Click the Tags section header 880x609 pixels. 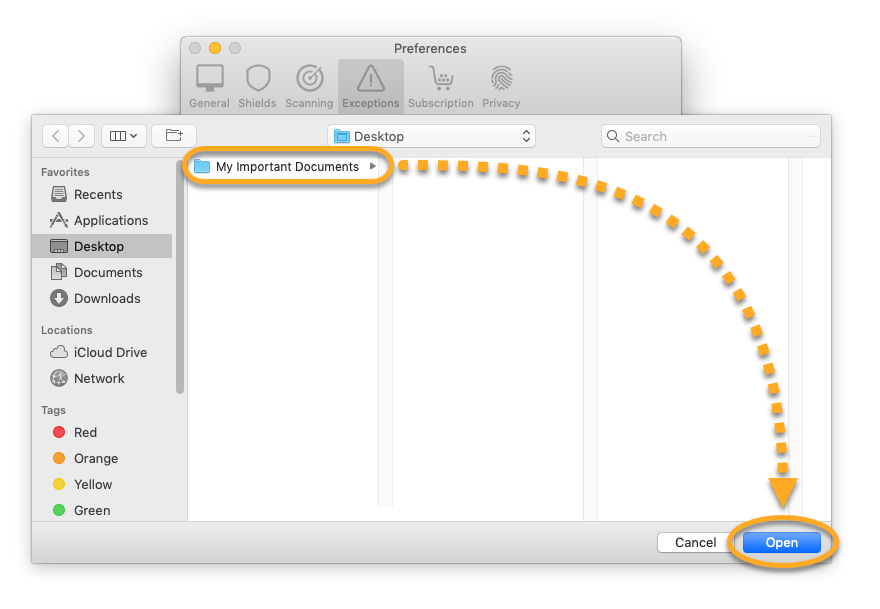(x=53, y=410)
